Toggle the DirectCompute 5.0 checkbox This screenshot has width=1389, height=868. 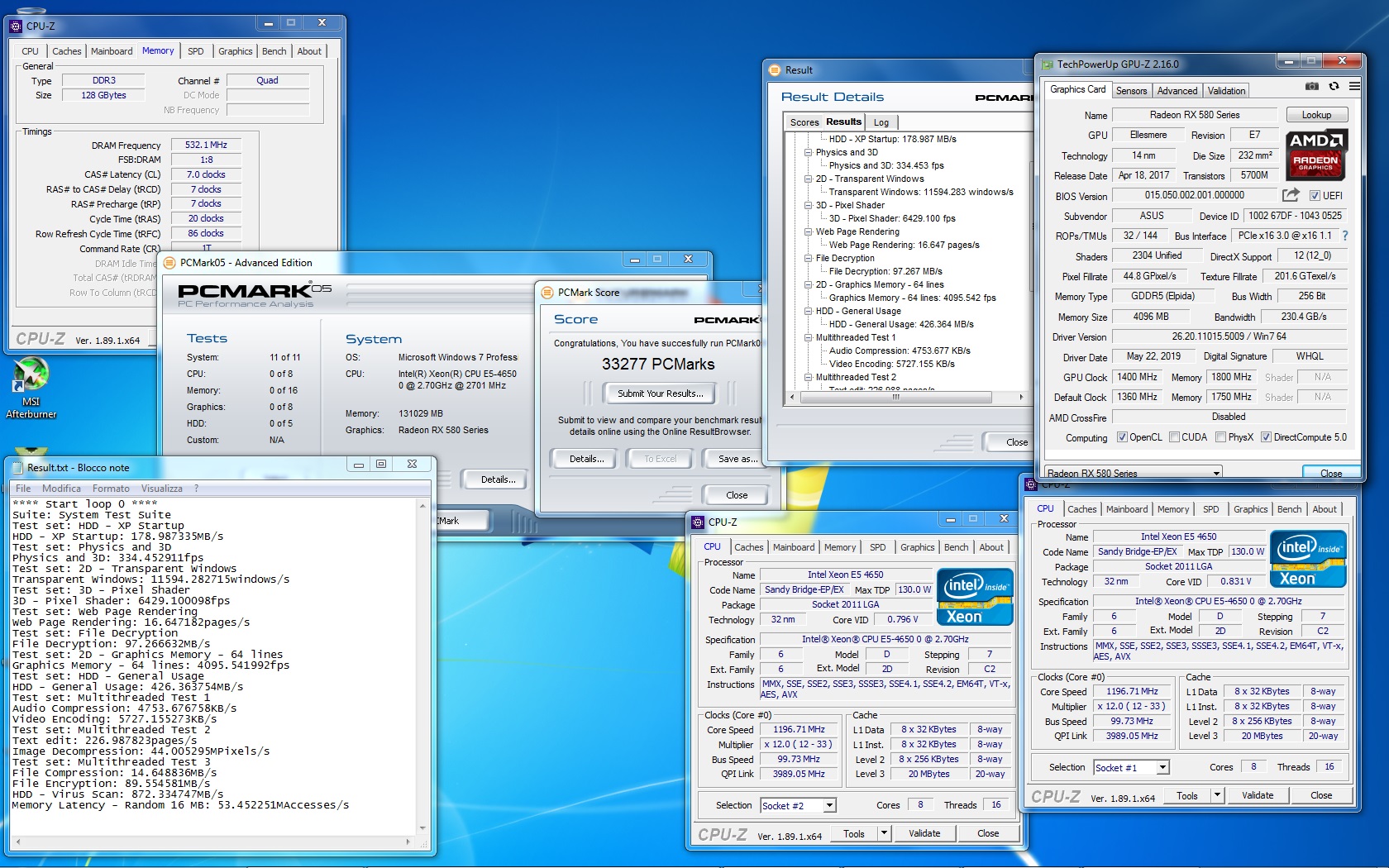[1266, 437]
